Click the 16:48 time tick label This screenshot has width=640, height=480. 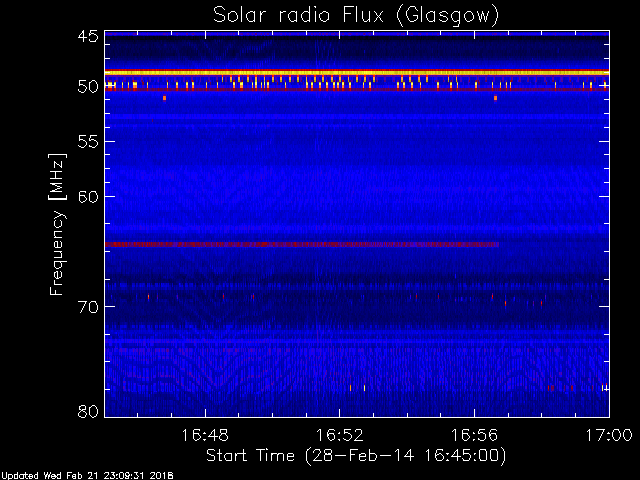(205, 435)
